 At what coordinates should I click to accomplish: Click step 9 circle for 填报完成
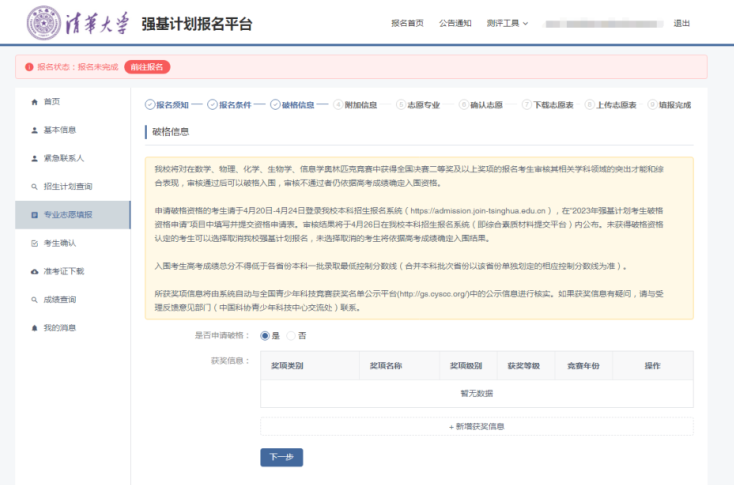pyautogui.click(x=652, y=105)
